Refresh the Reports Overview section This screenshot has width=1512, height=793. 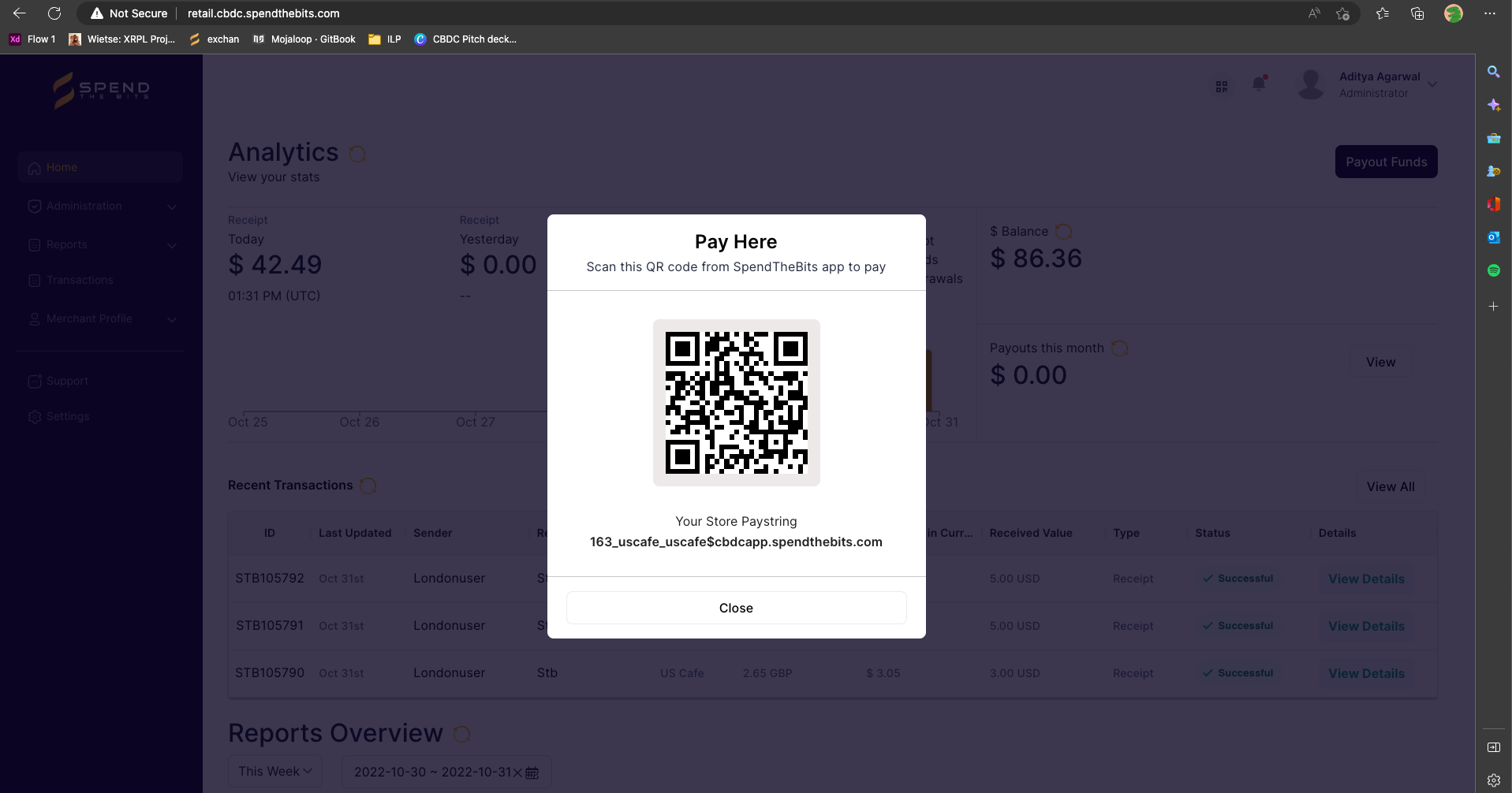tap(462, 734)
